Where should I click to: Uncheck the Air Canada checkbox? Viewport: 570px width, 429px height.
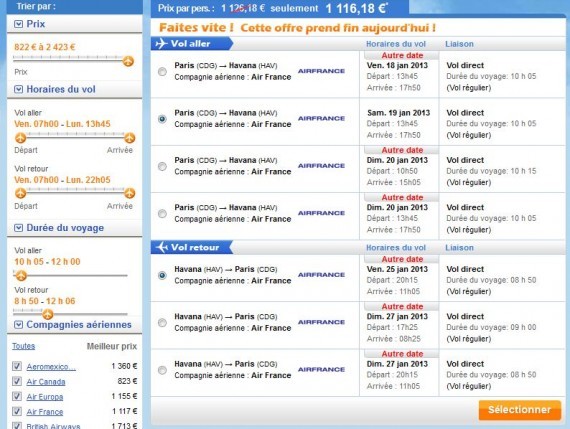[17, 381]
